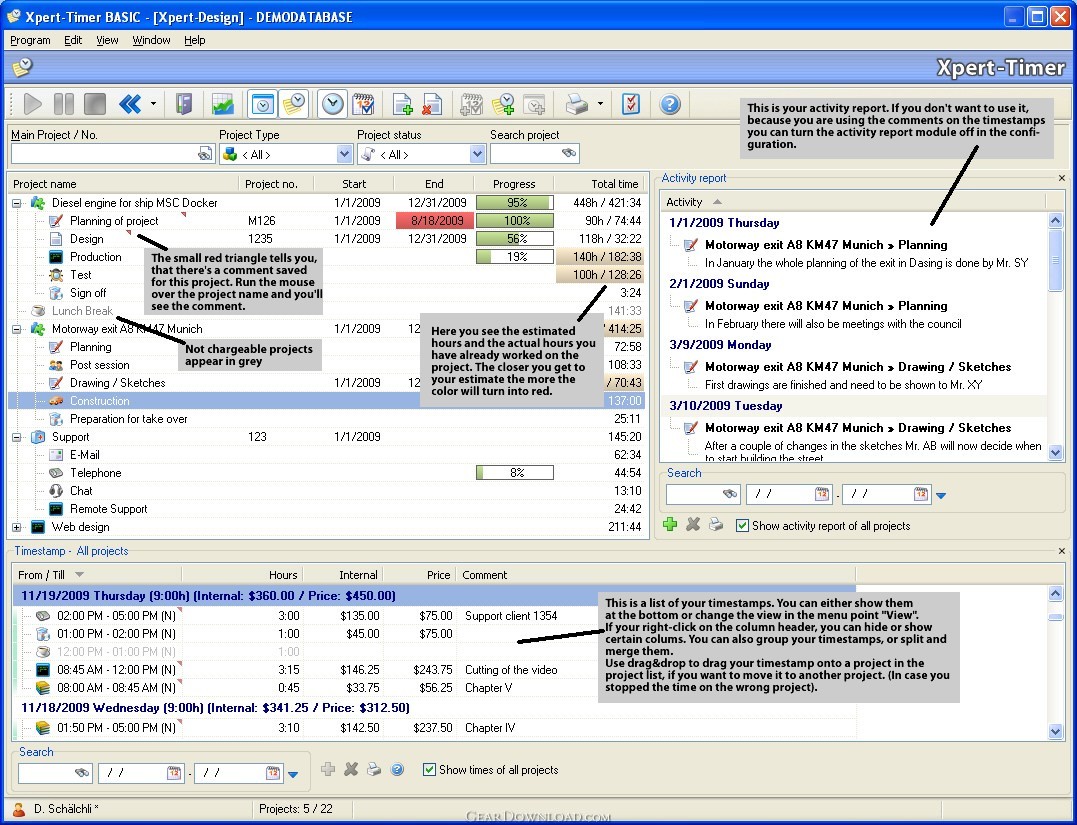
Task: Click the add note with clock icon
Action: click(x=503, y=104)
